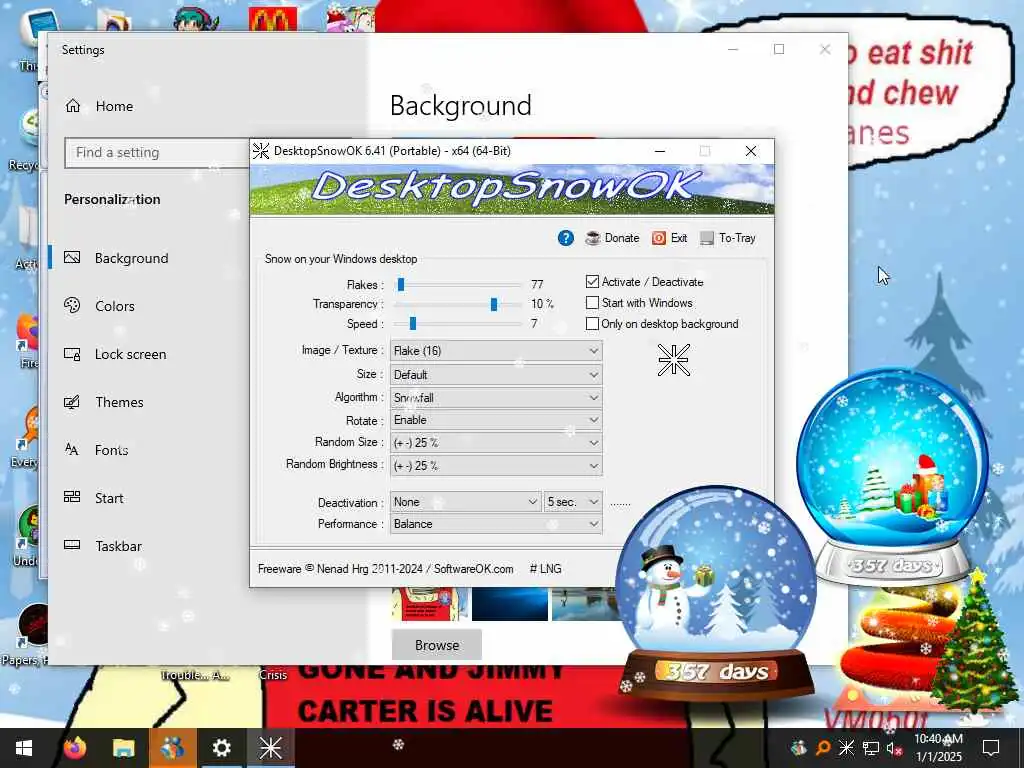The image size is (1024, 768).
Task: Select the dark blue wallpaper thumbnail
Action: [510, 604]
